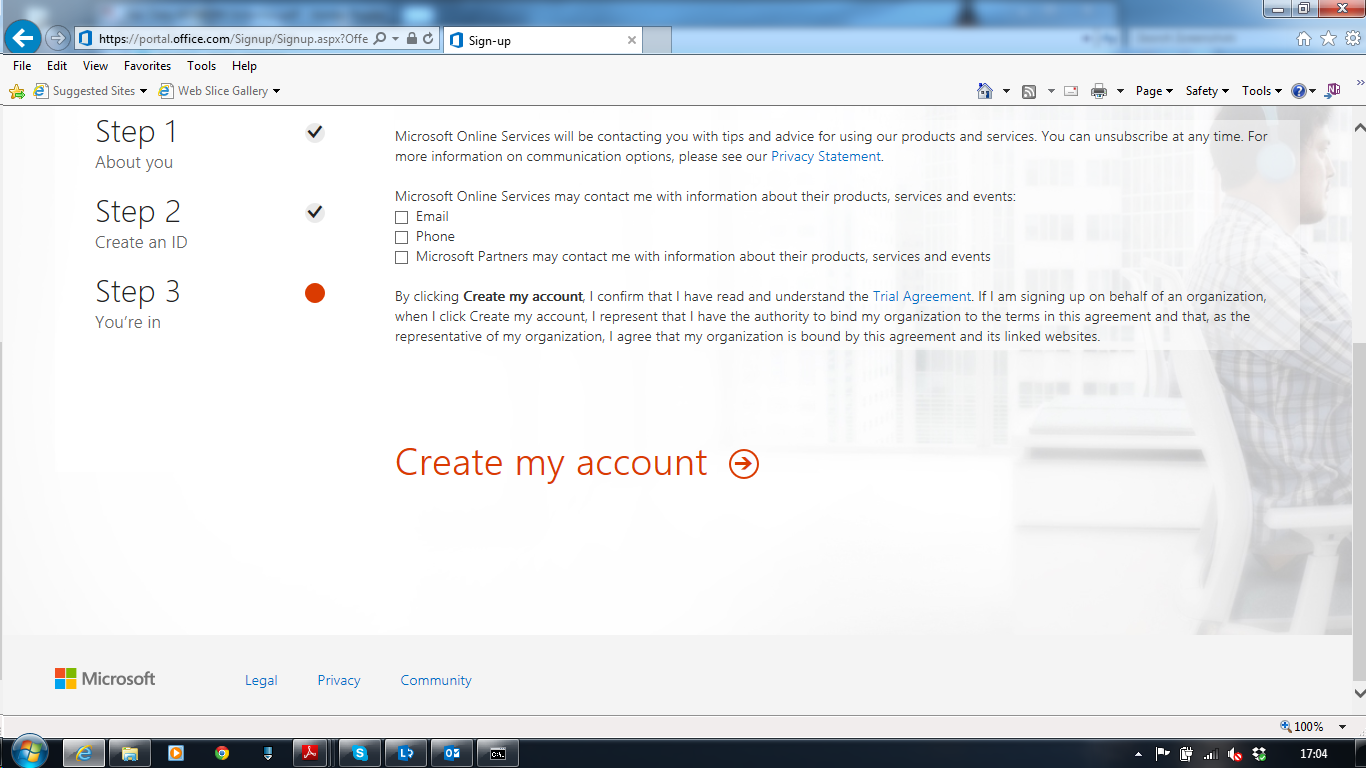
Task: Click the page vertical scrollbar down arrow
Action: coord(1359,692)
